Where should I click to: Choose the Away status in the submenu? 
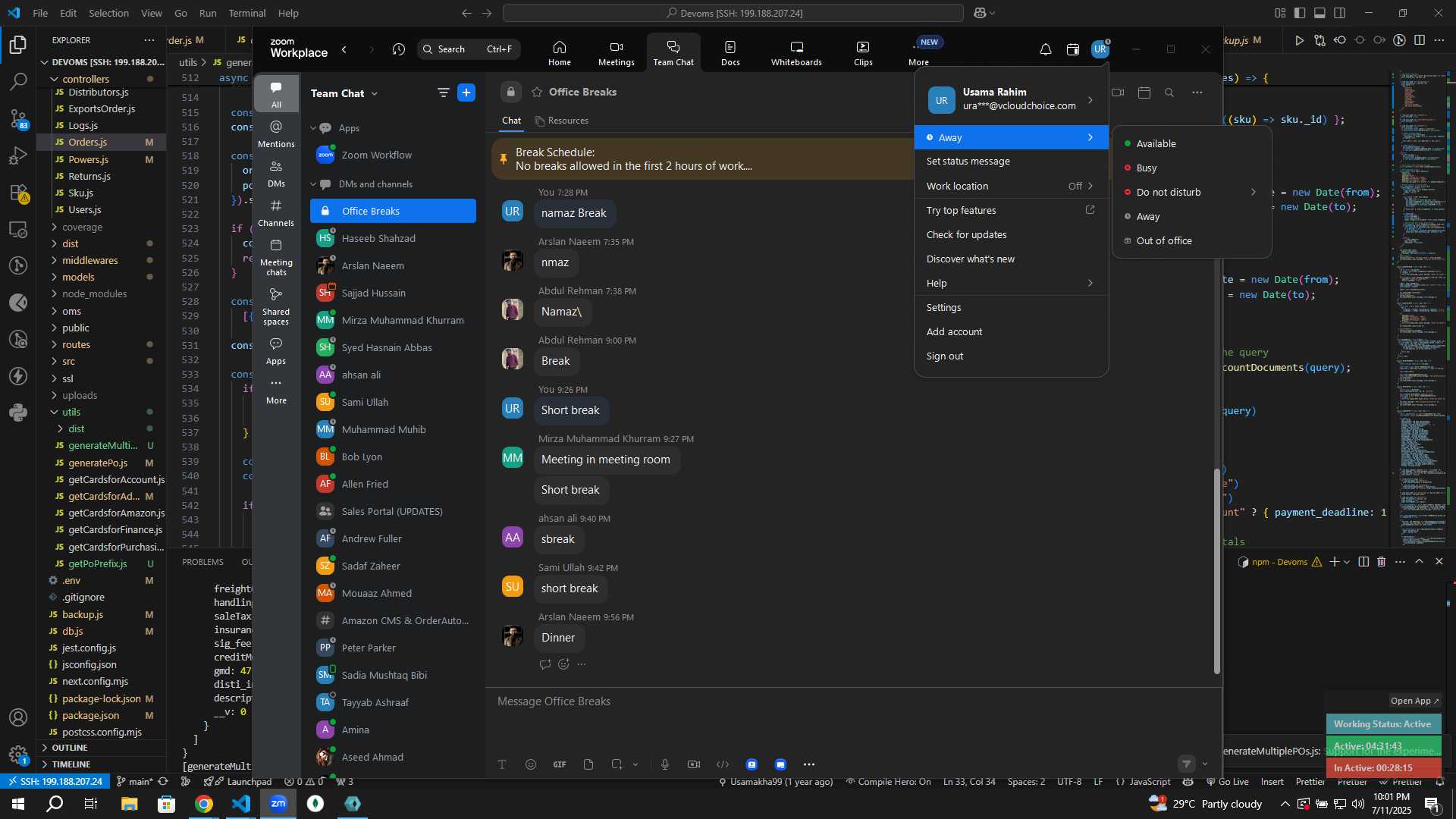pos(1191,216)
